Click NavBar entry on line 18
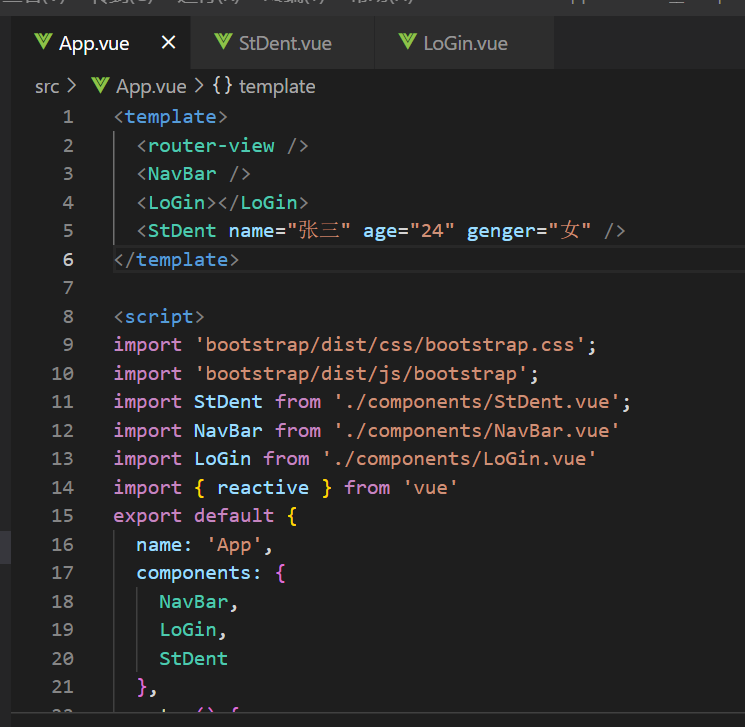 point(193,602)
